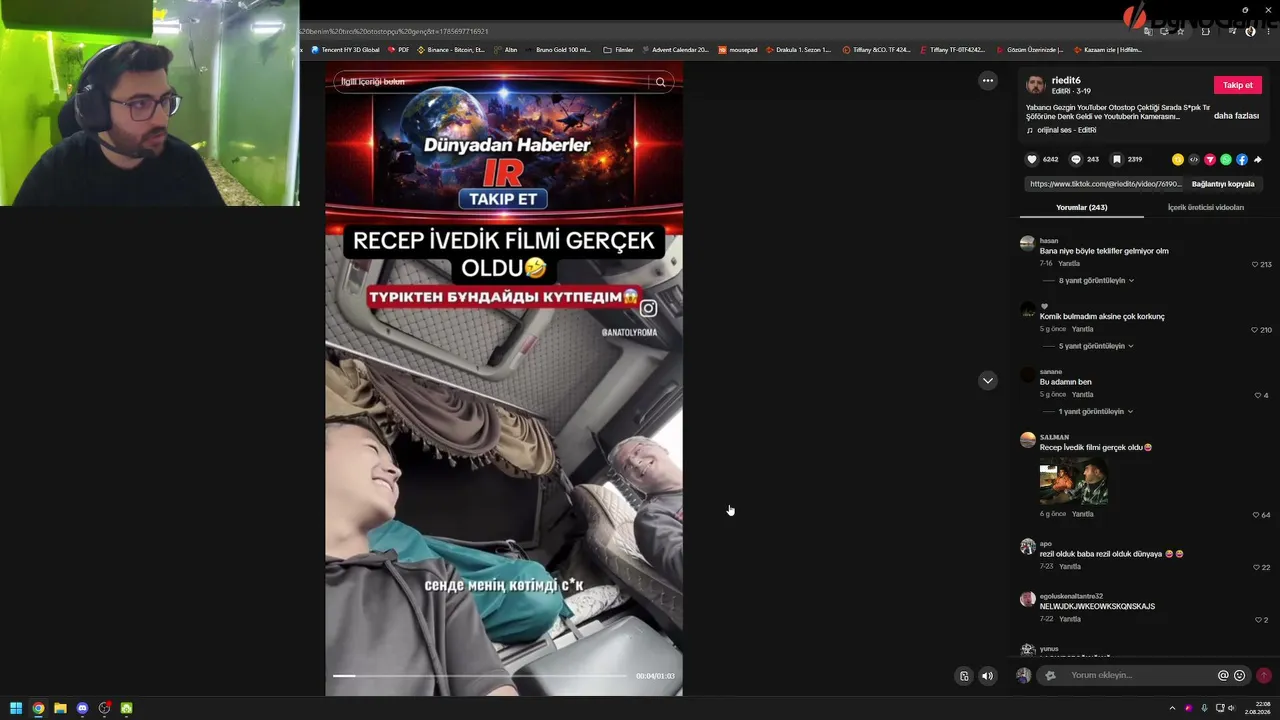Reply to SALMAN's comment with Yanıtla
This screenshot has height=720, width=1280.
(x=1083, y=514)
